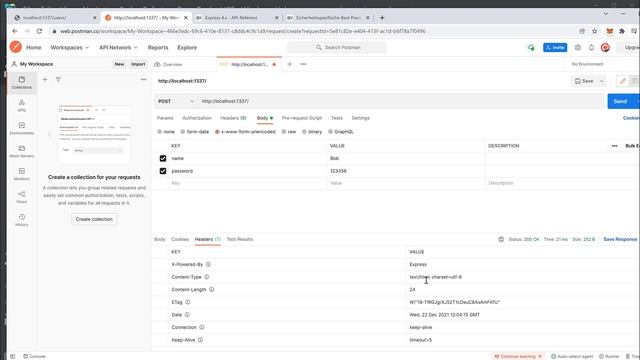
Task: Reload the page in the browser
Action: click(x=39, y=31)
